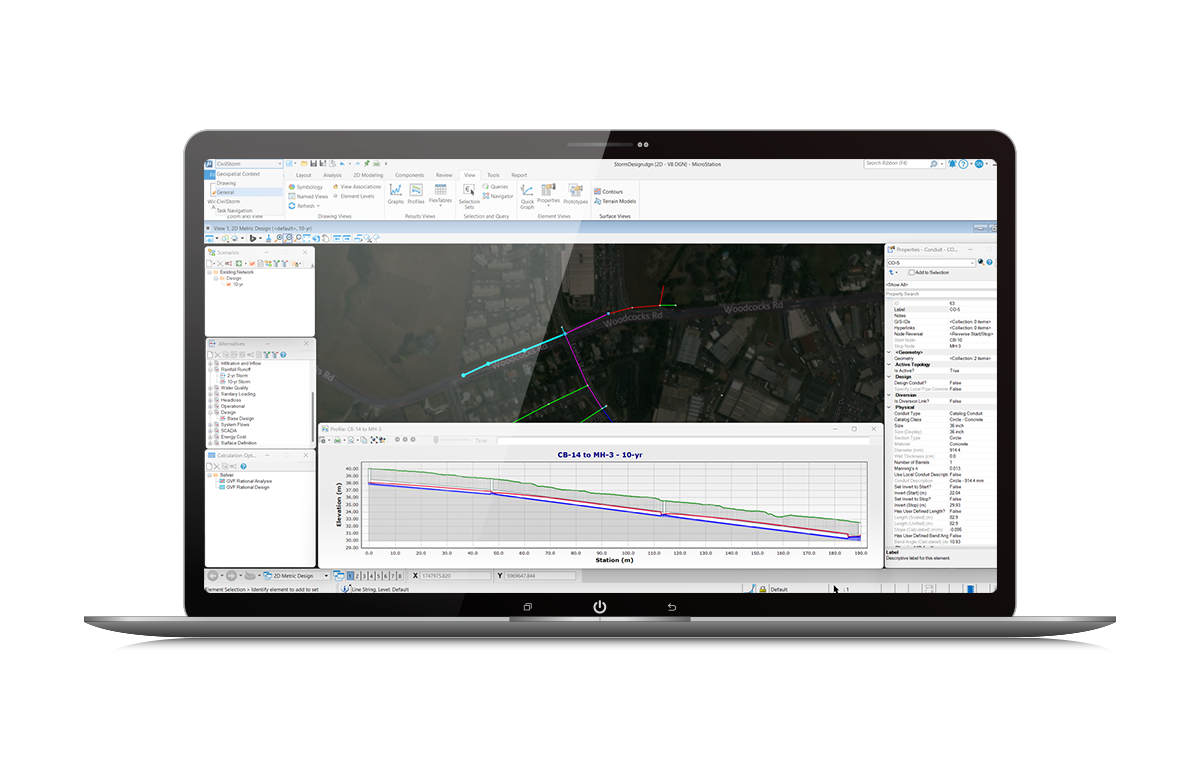Image resolution: width=1200 pixels, height=780 pixels.
Task: Open the Components ribbon tab
Action: [408, 175]
